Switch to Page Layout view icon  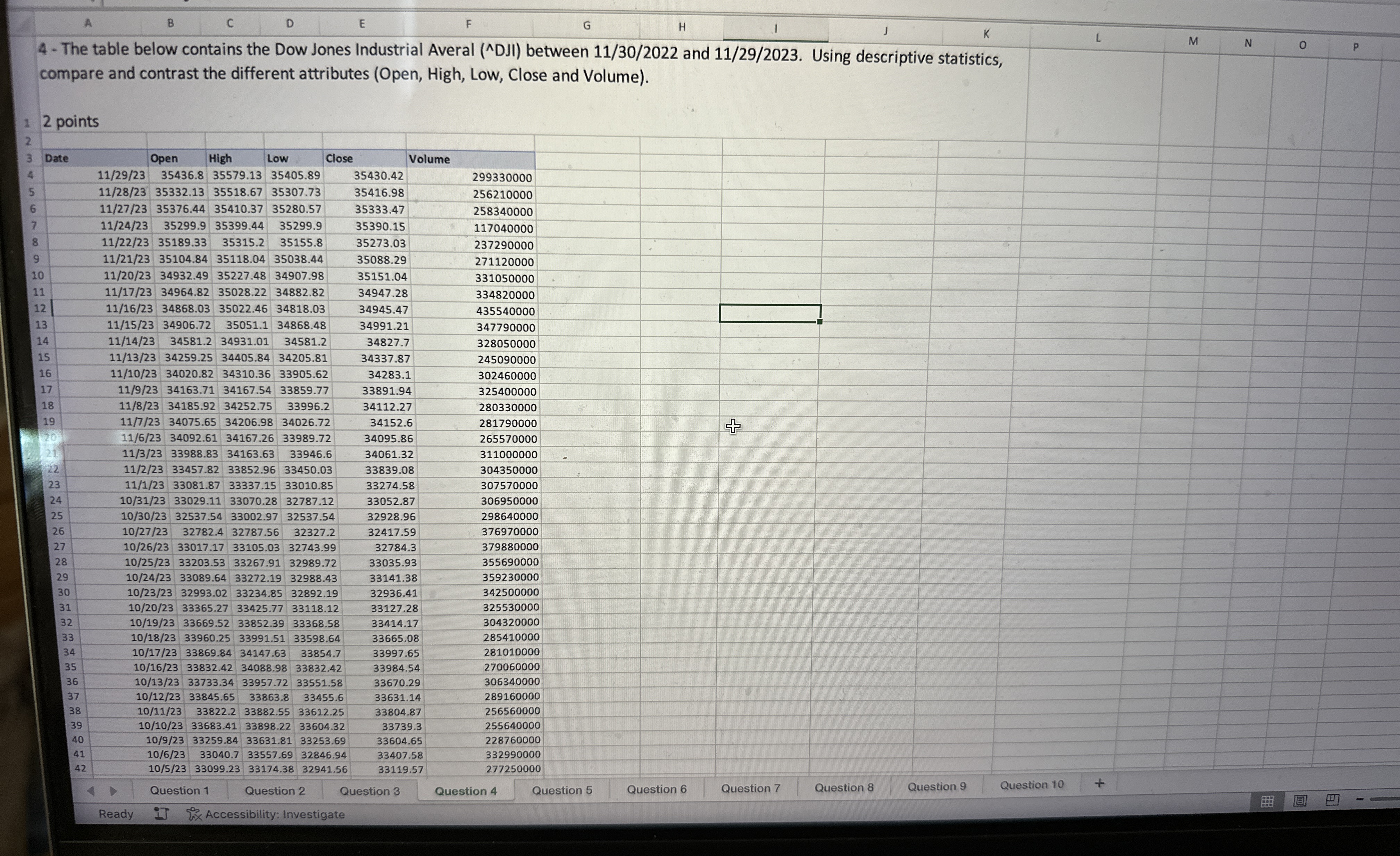coord(1299,801)
